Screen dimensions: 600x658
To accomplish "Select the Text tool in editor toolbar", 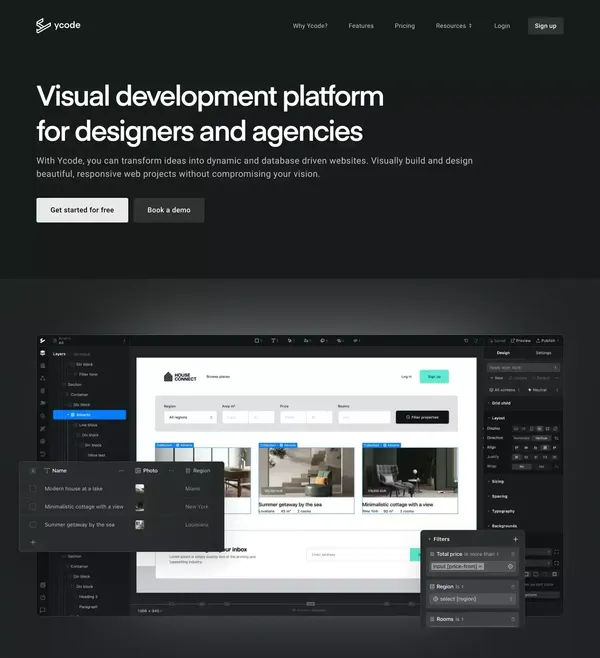I will (274, 340).
